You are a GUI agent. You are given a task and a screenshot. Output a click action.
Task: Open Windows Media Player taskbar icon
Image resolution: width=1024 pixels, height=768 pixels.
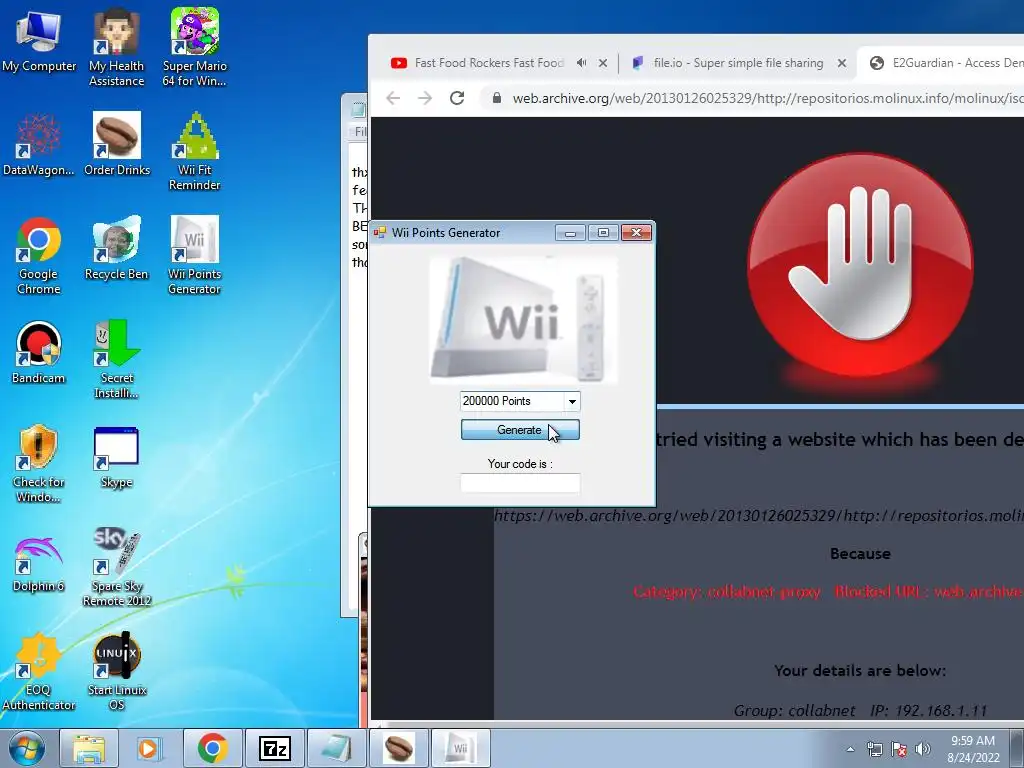[x=149, y=748]
